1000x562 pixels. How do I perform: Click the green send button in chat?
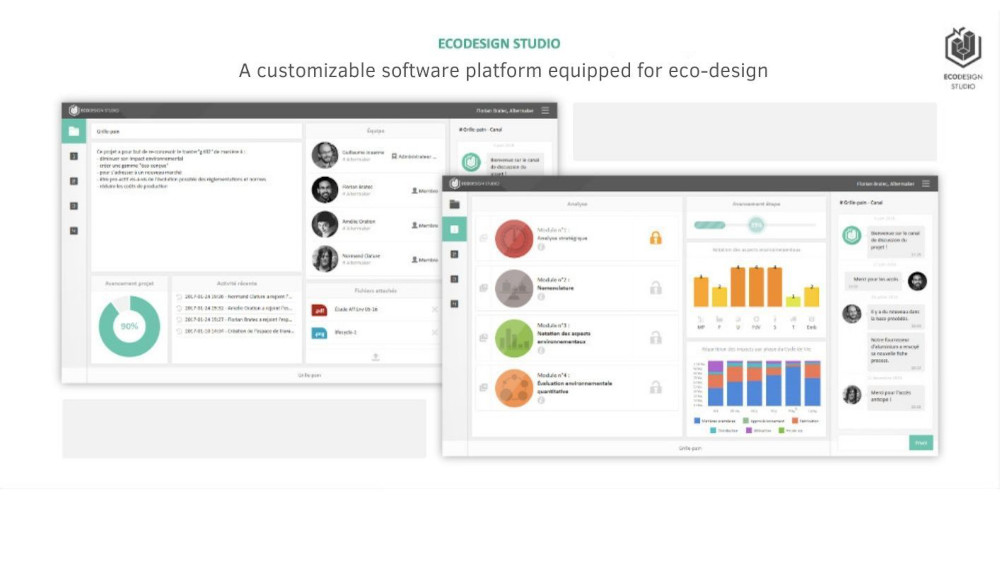[x=920, y=443]
